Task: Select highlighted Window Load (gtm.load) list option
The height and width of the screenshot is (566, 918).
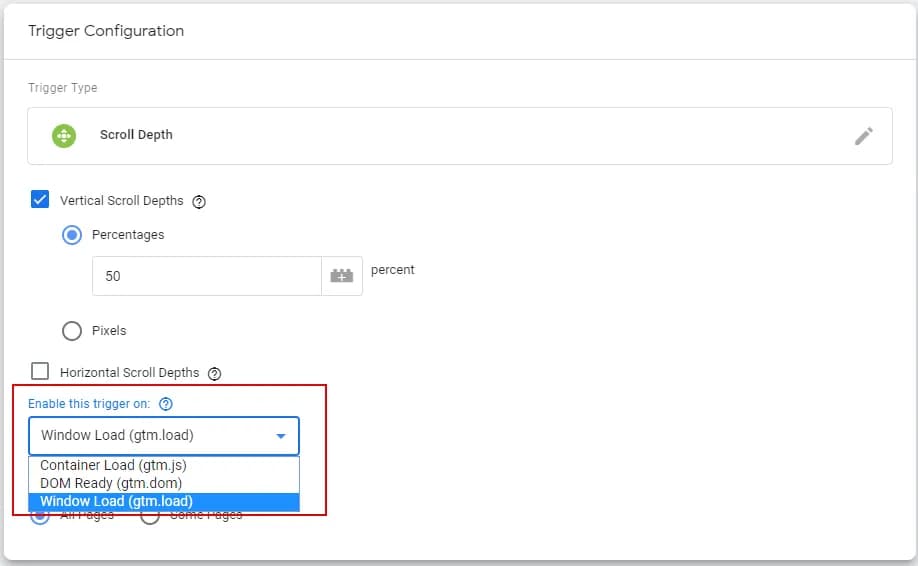Action: pos(116,501)
